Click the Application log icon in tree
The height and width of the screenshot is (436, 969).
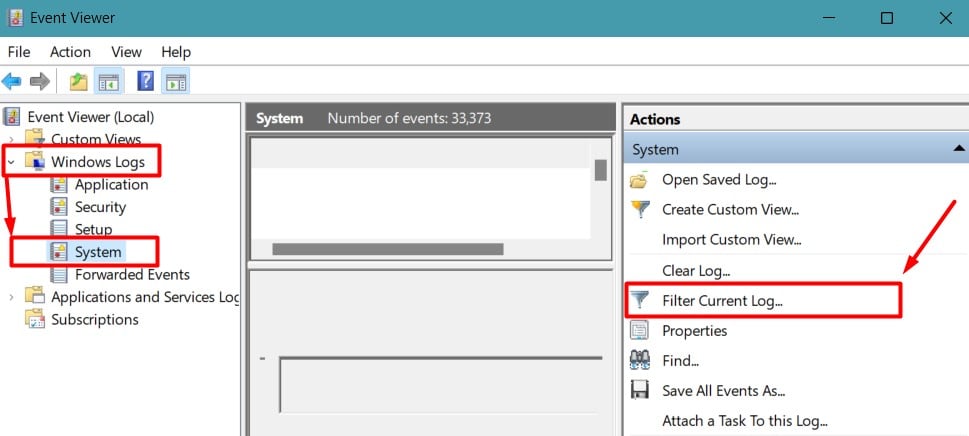click(x=59, y=185)
